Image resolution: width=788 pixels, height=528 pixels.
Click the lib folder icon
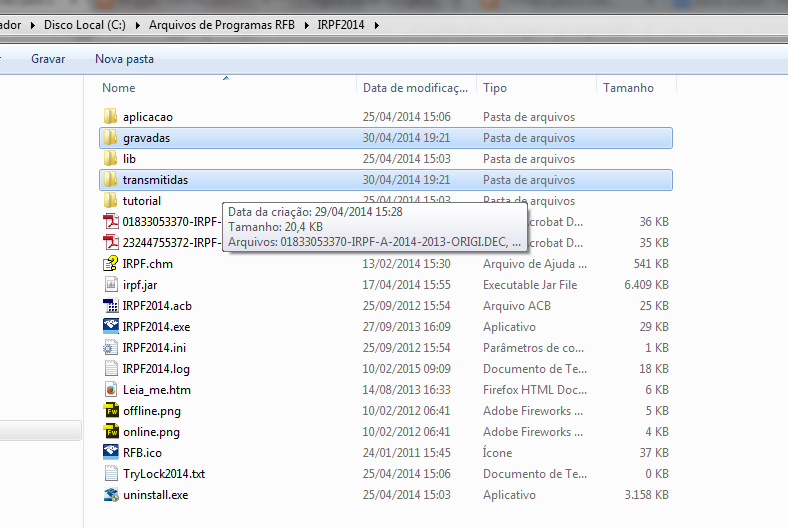coord(111,159)
